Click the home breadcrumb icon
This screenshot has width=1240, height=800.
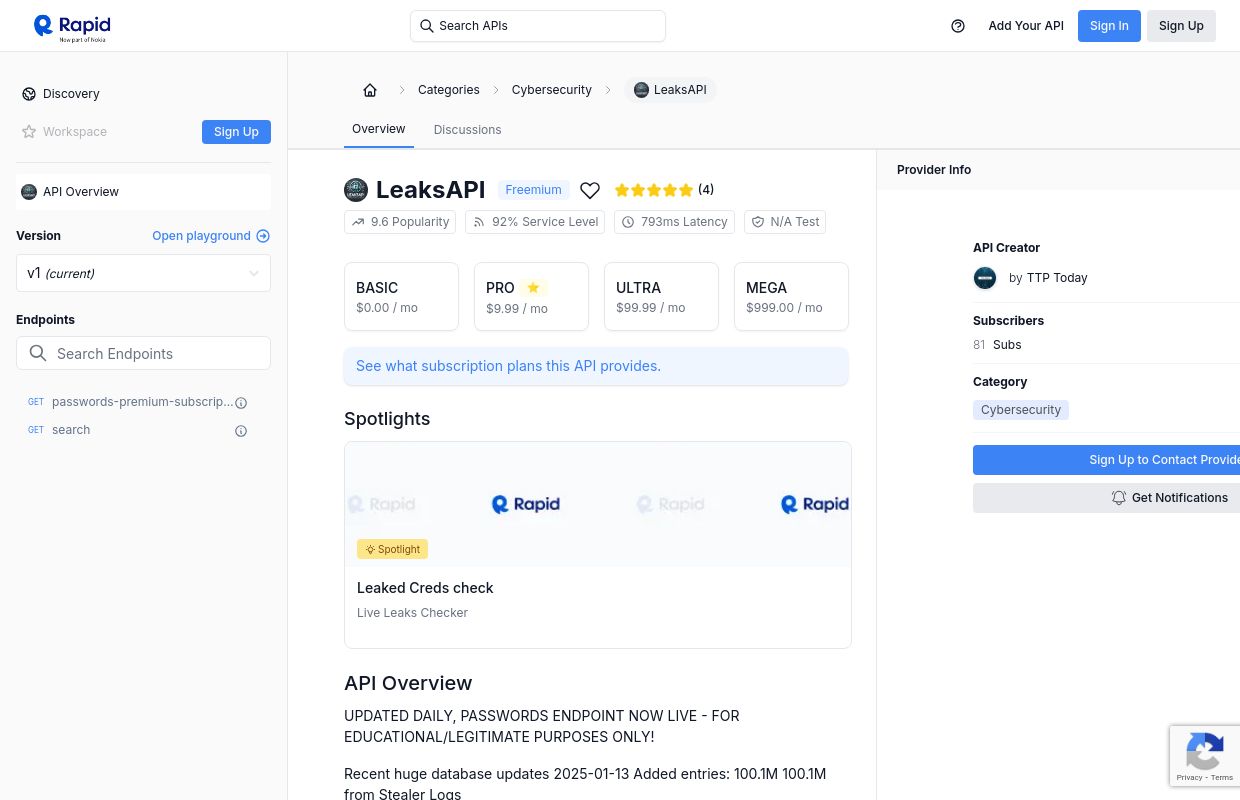370,90
